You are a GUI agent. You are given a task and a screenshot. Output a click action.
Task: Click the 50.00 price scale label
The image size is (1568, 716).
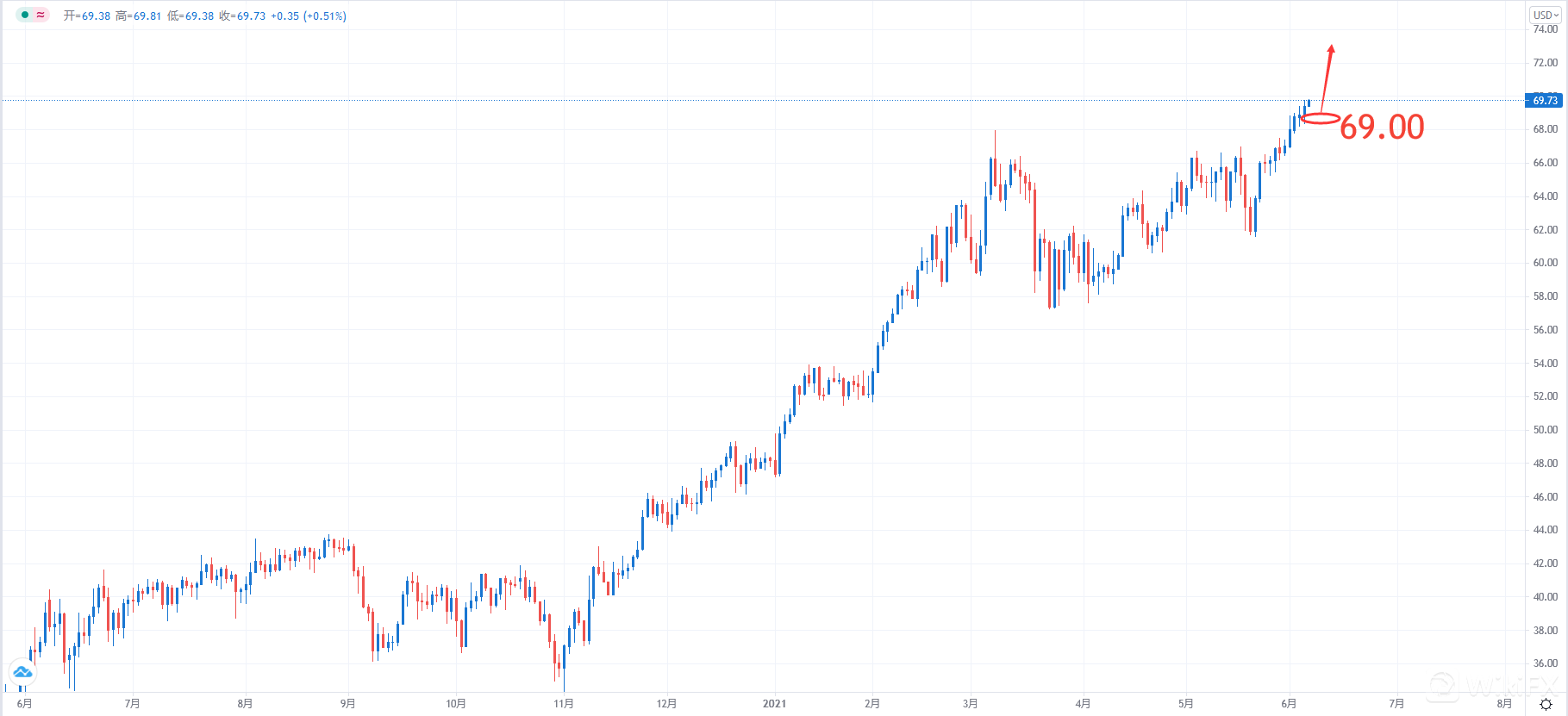(x=1546, y=430)
